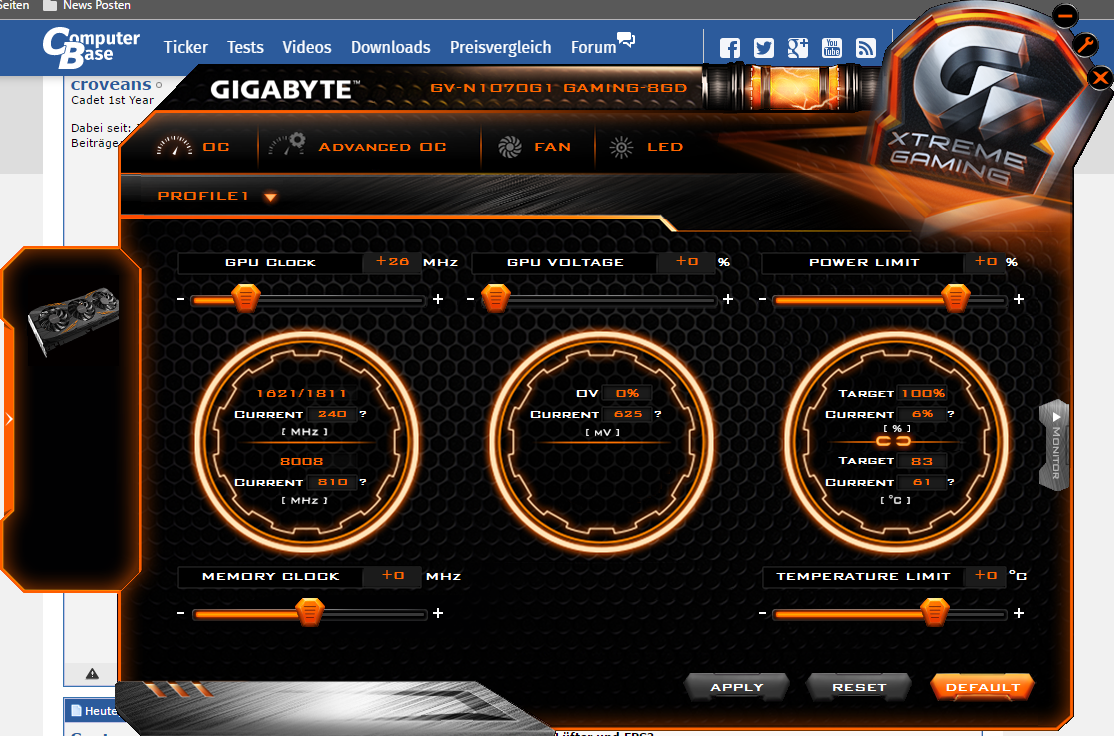
Task: Open Downloads in ComputerBase navigation
Action: (391, 48)
